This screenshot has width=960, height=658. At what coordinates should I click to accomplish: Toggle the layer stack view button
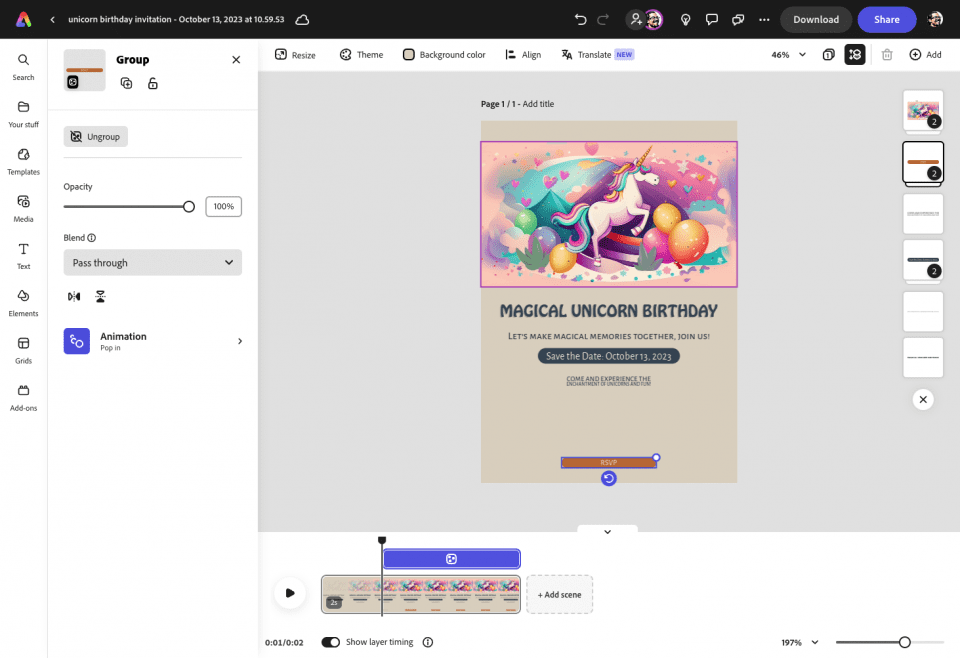855,55
